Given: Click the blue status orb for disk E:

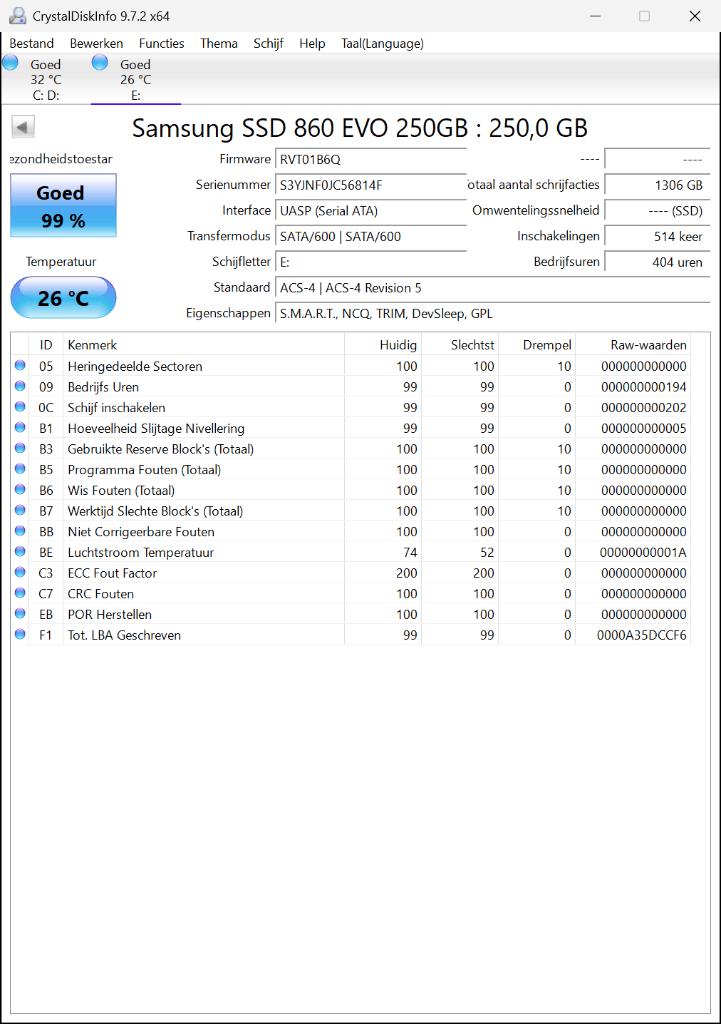Looking at the screenshot, I should (100, 63).
